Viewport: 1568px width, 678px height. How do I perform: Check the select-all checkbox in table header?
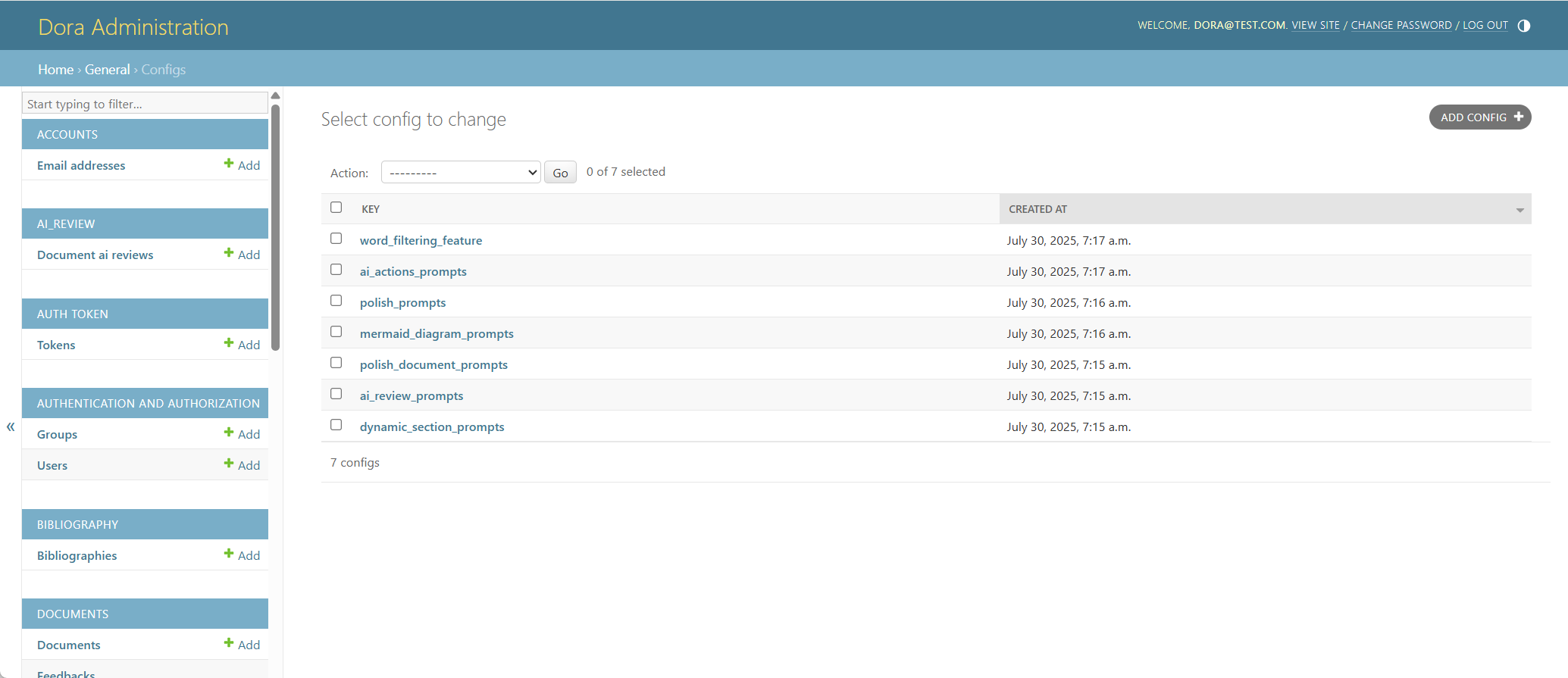(336, 208)
